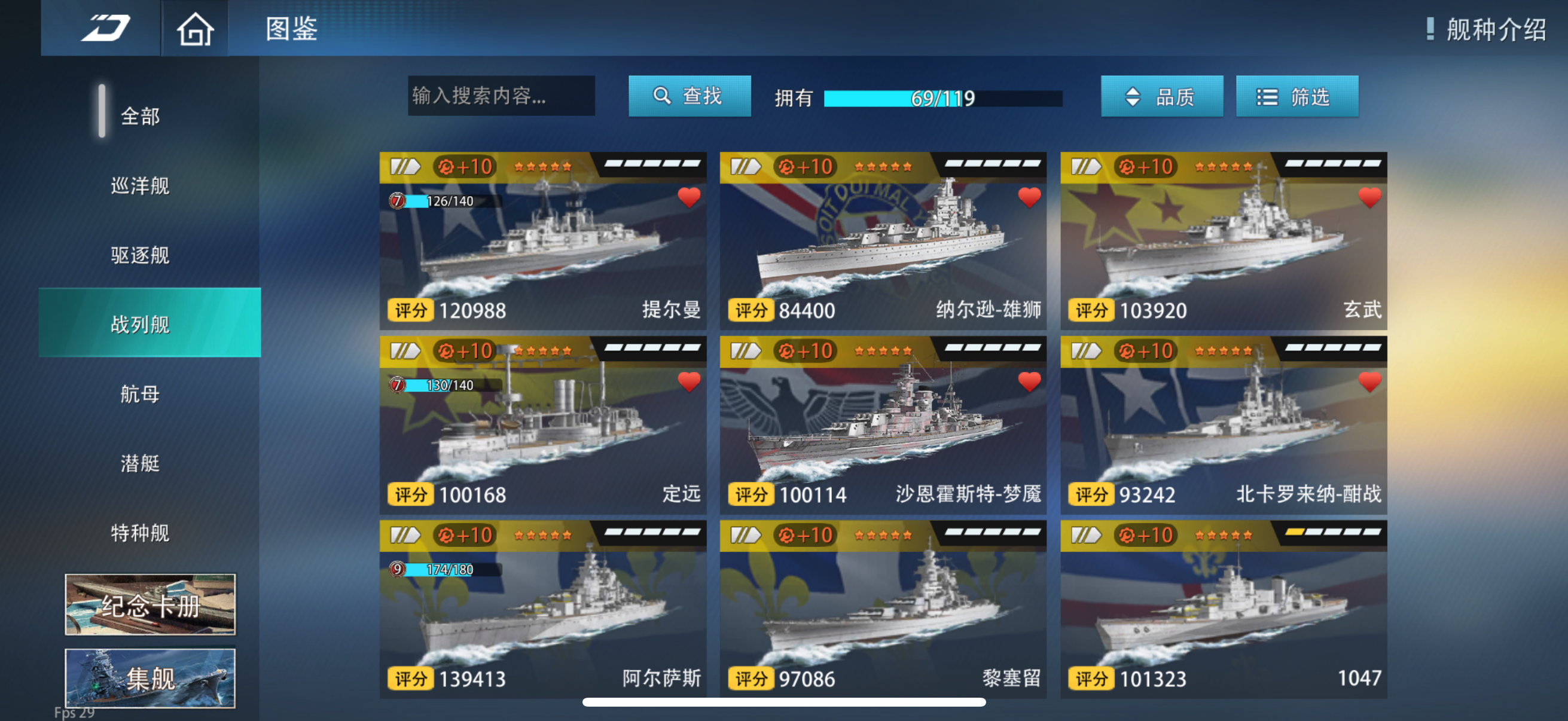The height and width of the screenshot is (721, 1568).
Task: Unfavorite 纳尔逊-雄狮 with its heart
Action: (1029, 197)
